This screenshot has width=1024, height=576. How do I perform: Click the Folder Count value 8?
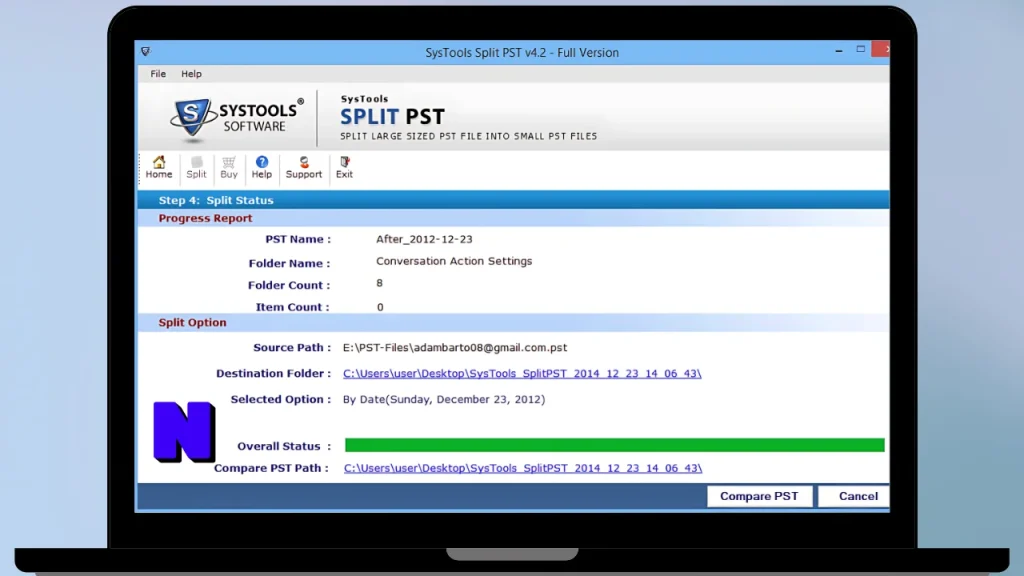pyautogui.click(x=379, y=283)
